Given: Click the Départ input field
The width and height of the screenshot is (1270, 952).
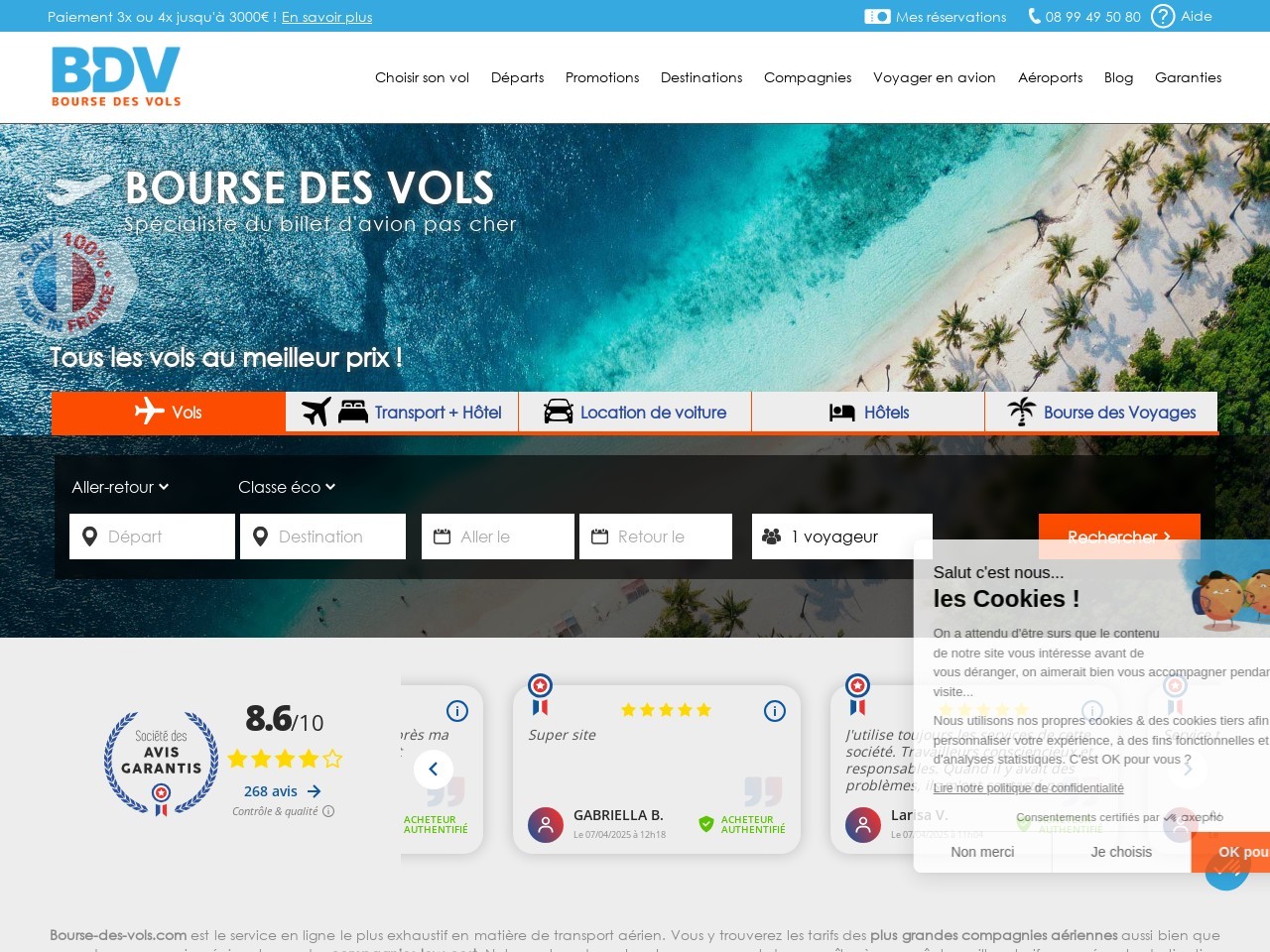Looking at the screenshot, I should click(x=152, y=536).
